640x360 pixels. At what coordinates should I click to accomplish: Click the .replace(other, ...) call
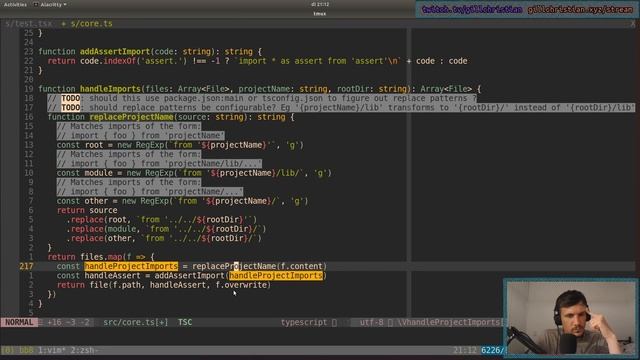click(164, 238)
